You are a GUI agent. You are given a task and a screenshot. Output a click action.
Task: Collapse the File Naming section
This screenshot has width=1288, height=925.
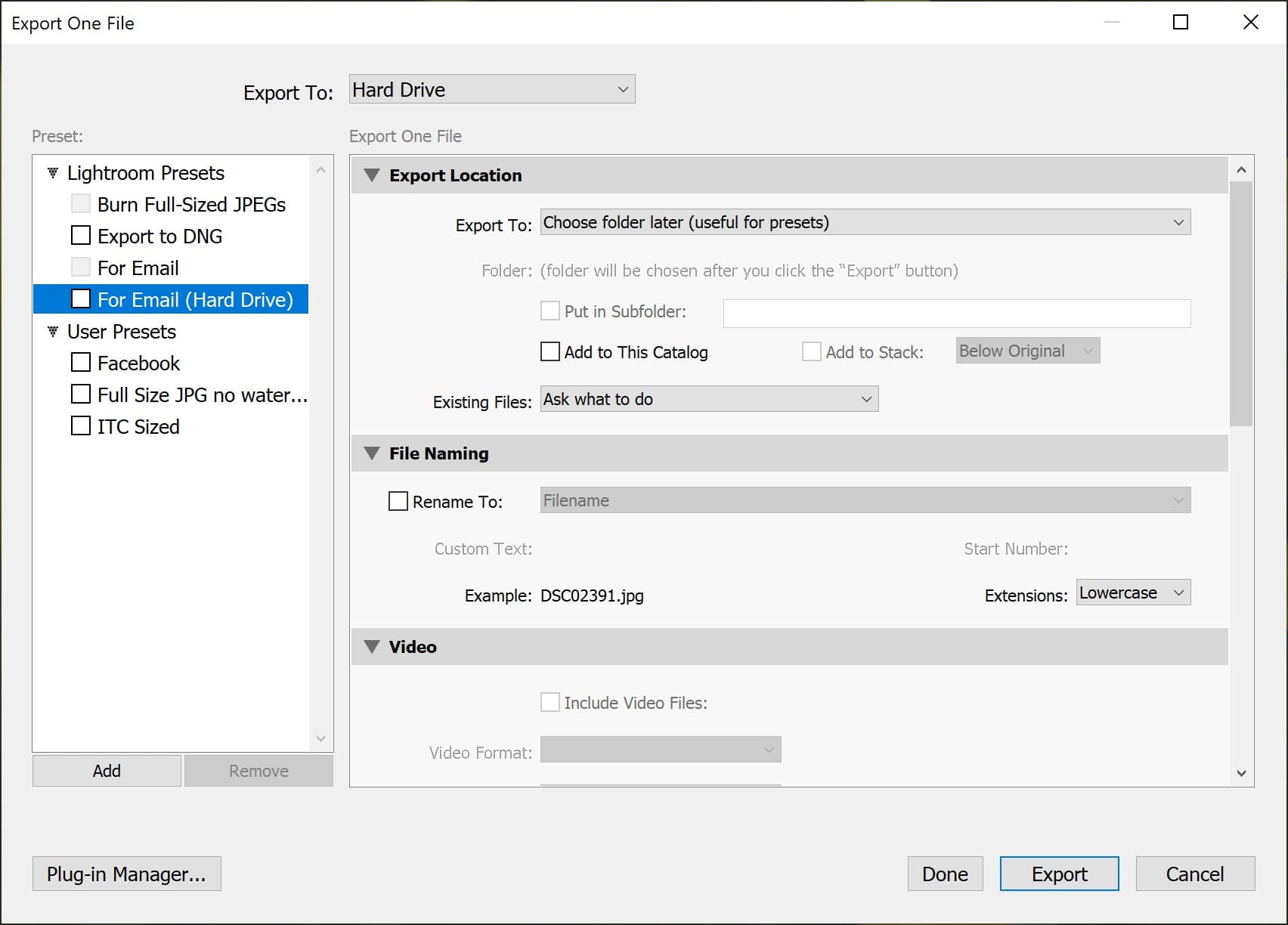[372, 453]
